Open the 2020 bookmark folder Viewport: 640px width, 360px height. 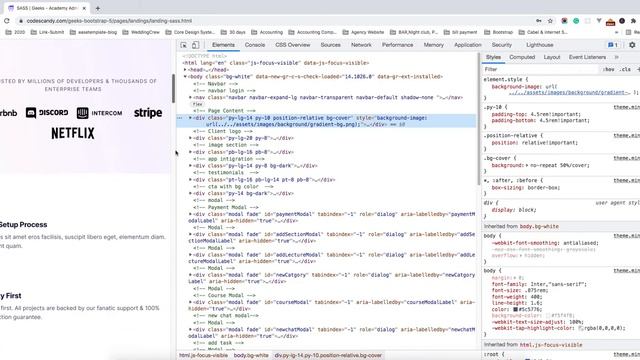(x=15, y=32)
